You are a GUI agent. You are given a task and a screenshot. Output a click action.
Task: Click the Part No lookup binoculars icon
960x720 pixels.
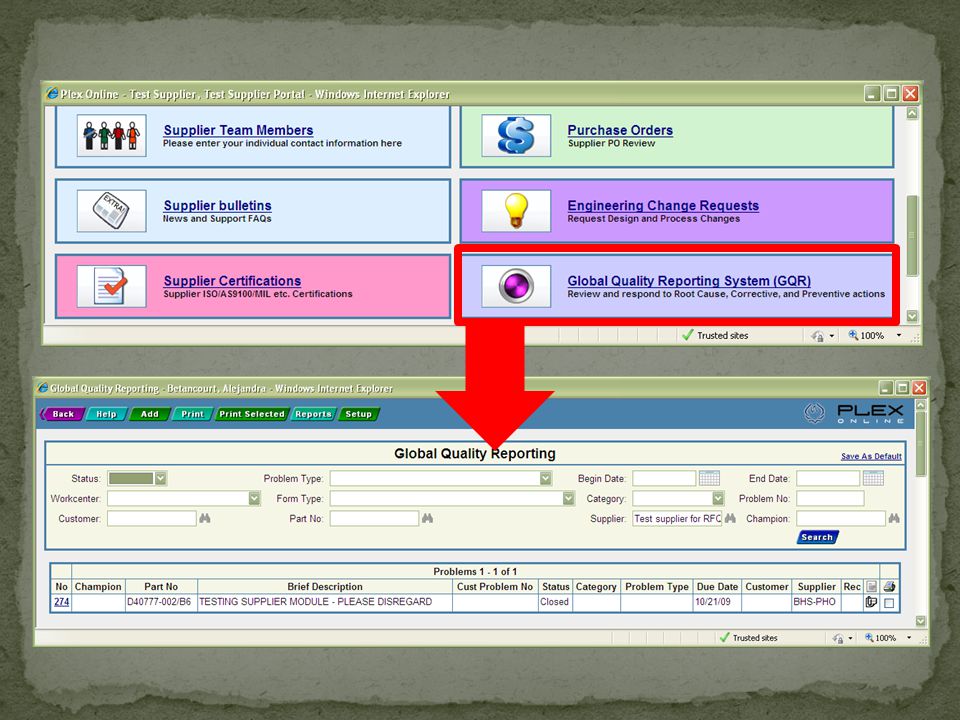coord(427,519)
